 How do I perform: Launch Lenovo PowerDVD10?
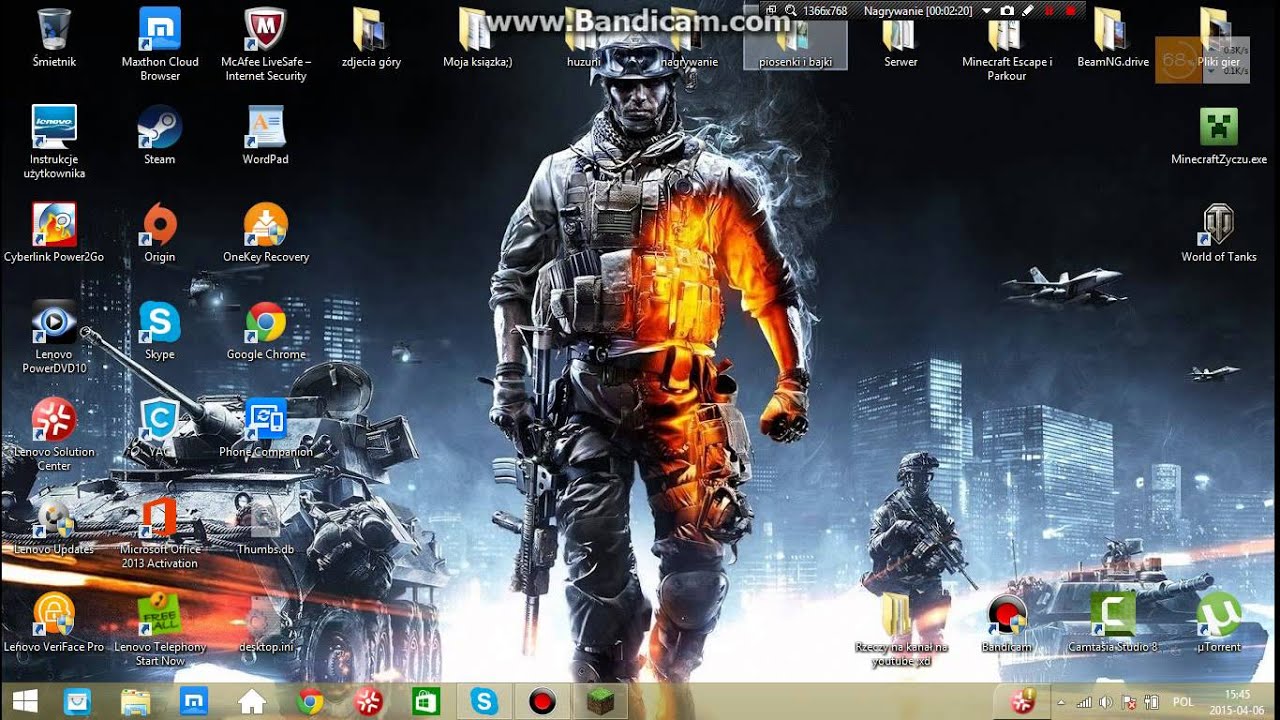point(54,337)
